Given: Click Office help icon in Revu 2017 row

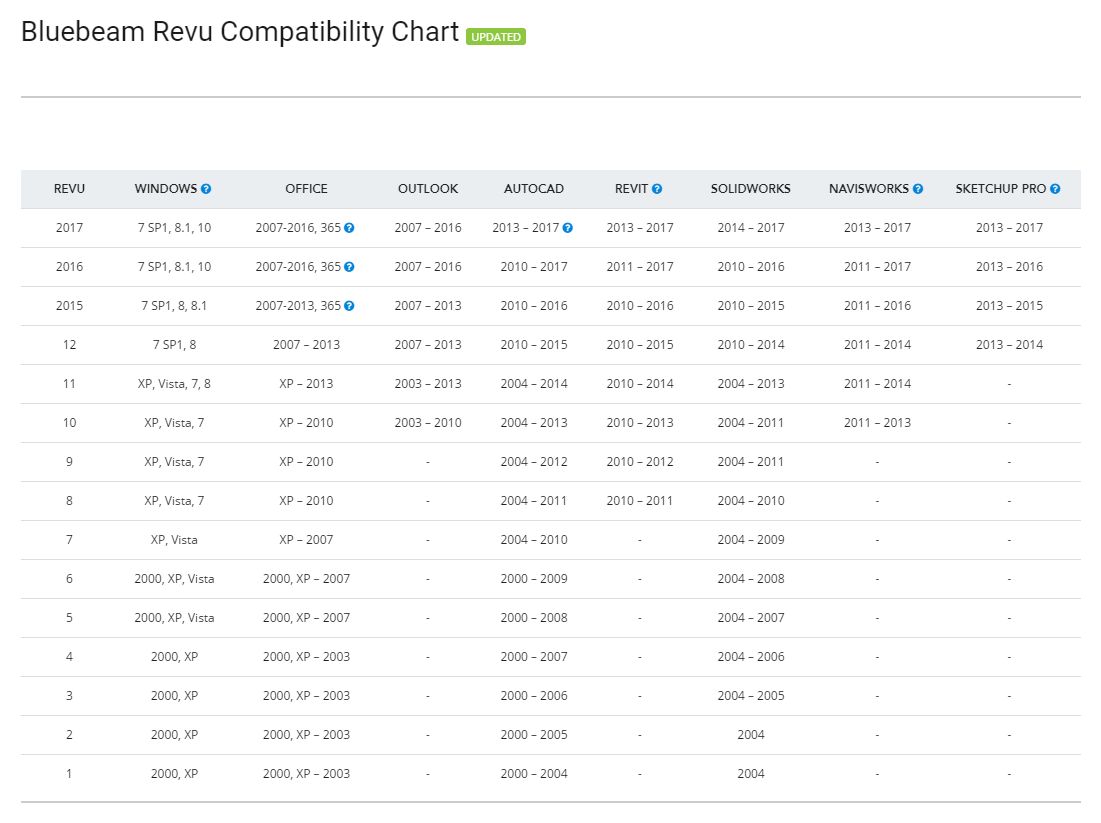Looking at the screenshot, I should 349,228.
